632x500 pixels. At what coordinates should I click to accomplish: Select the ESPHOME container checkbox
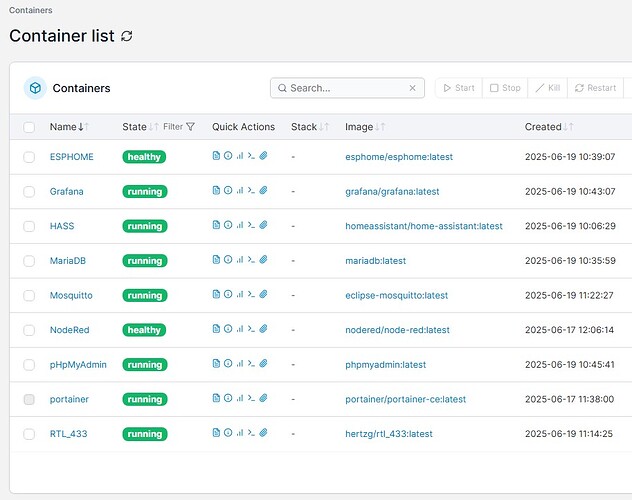click(x=29, y=157)
